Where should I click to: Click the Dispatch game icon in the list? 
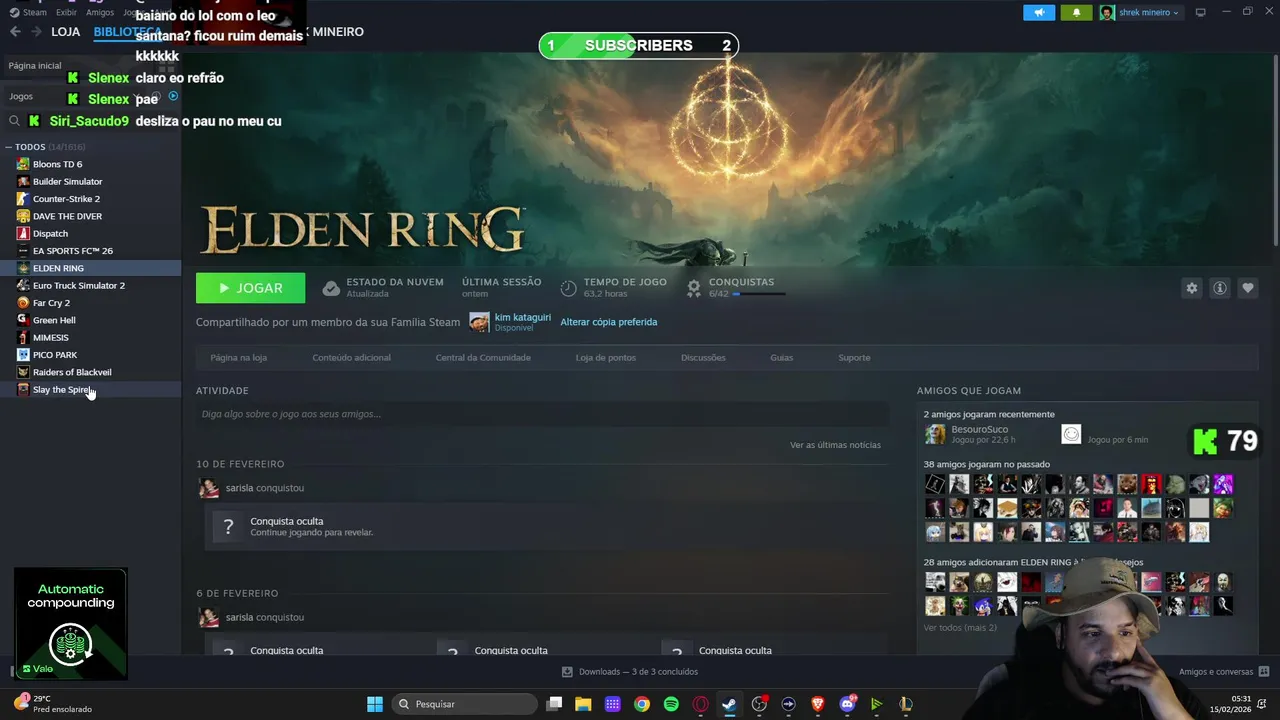click(x=23, y=233)
